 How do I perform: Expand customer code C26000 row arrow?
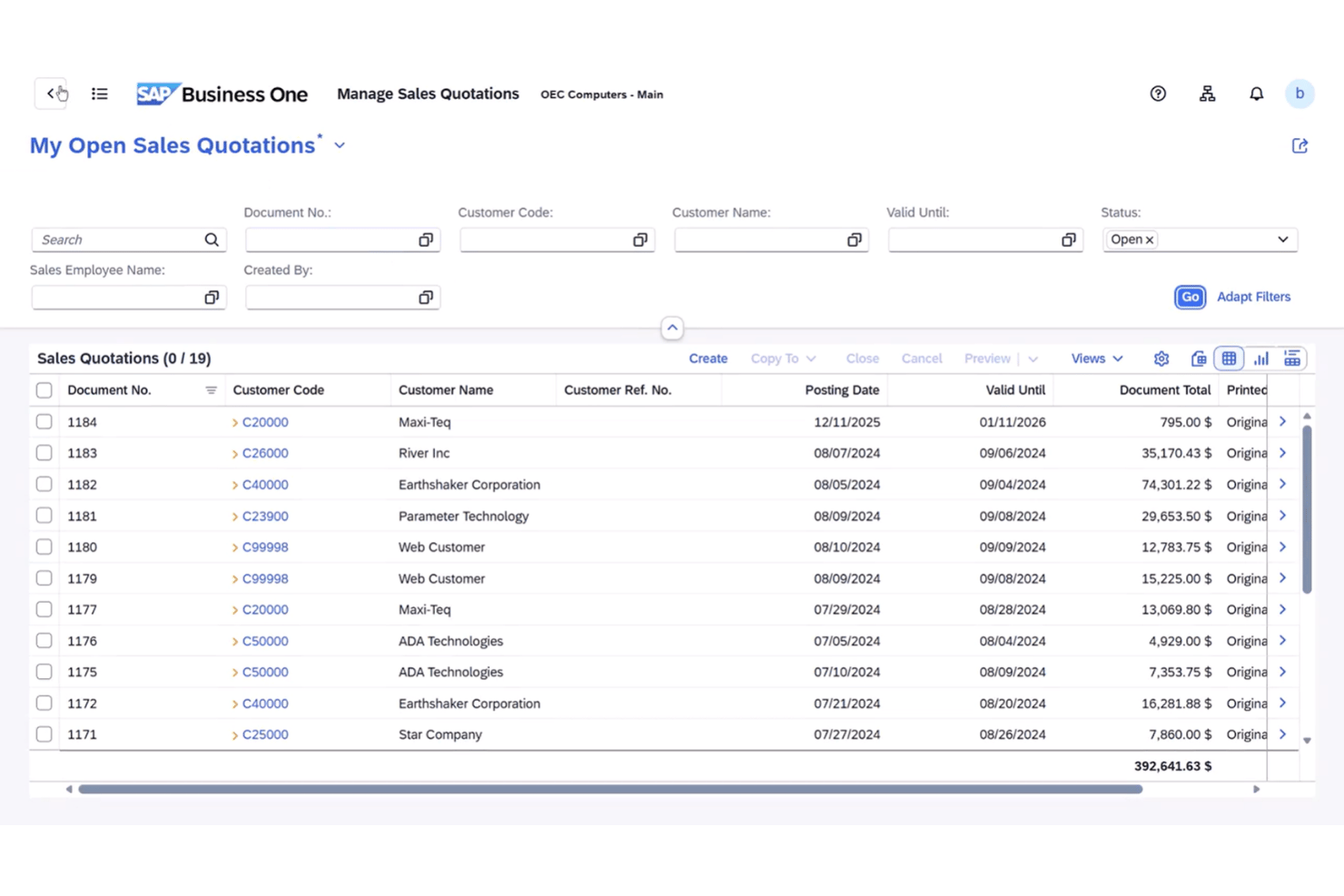click(234, 454)
